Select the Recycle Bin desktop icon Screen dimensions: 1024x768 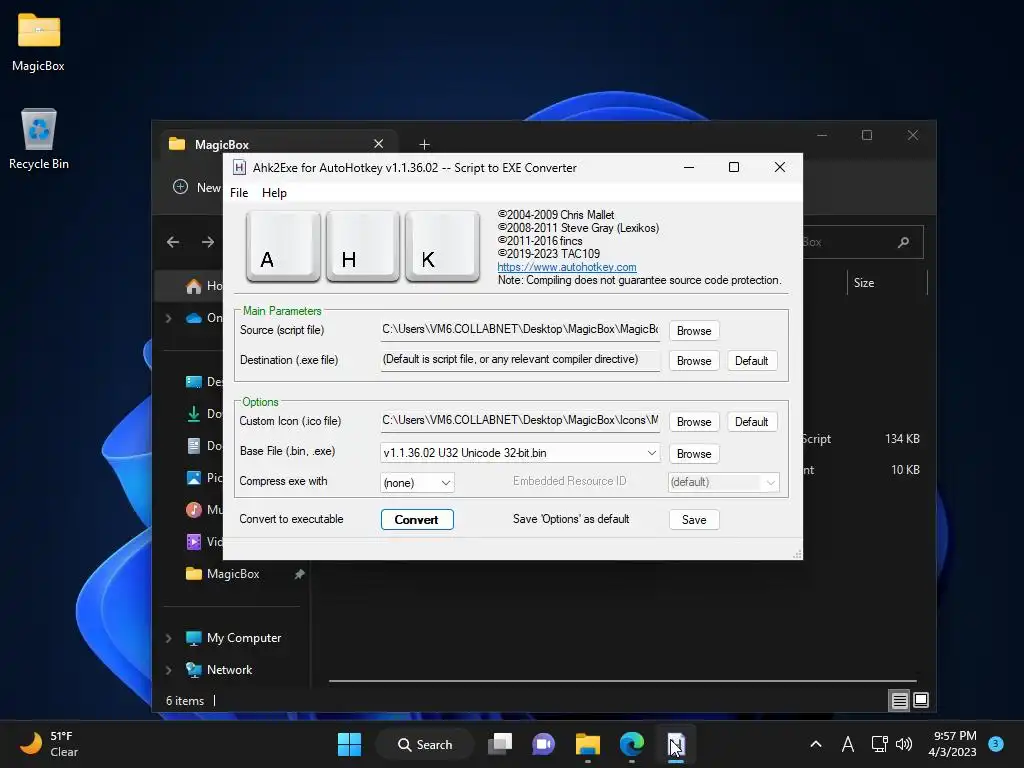39,138
